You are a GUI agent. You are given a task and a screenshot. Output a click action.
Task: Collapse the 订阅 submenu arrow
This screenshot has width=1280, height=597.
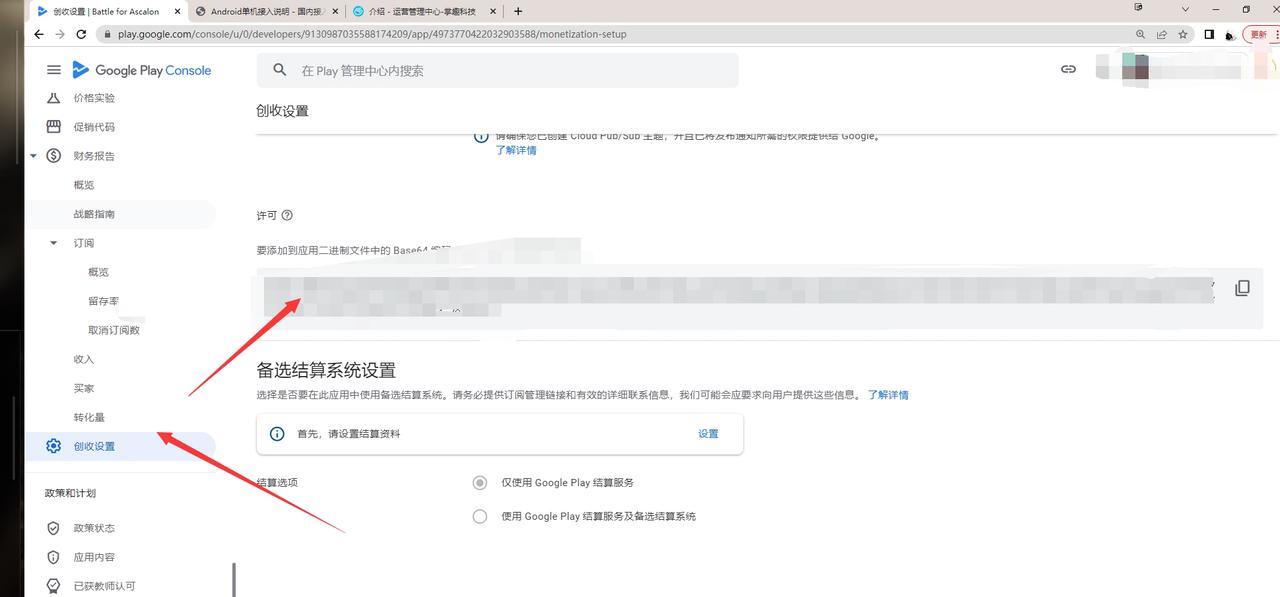[54, 243]
